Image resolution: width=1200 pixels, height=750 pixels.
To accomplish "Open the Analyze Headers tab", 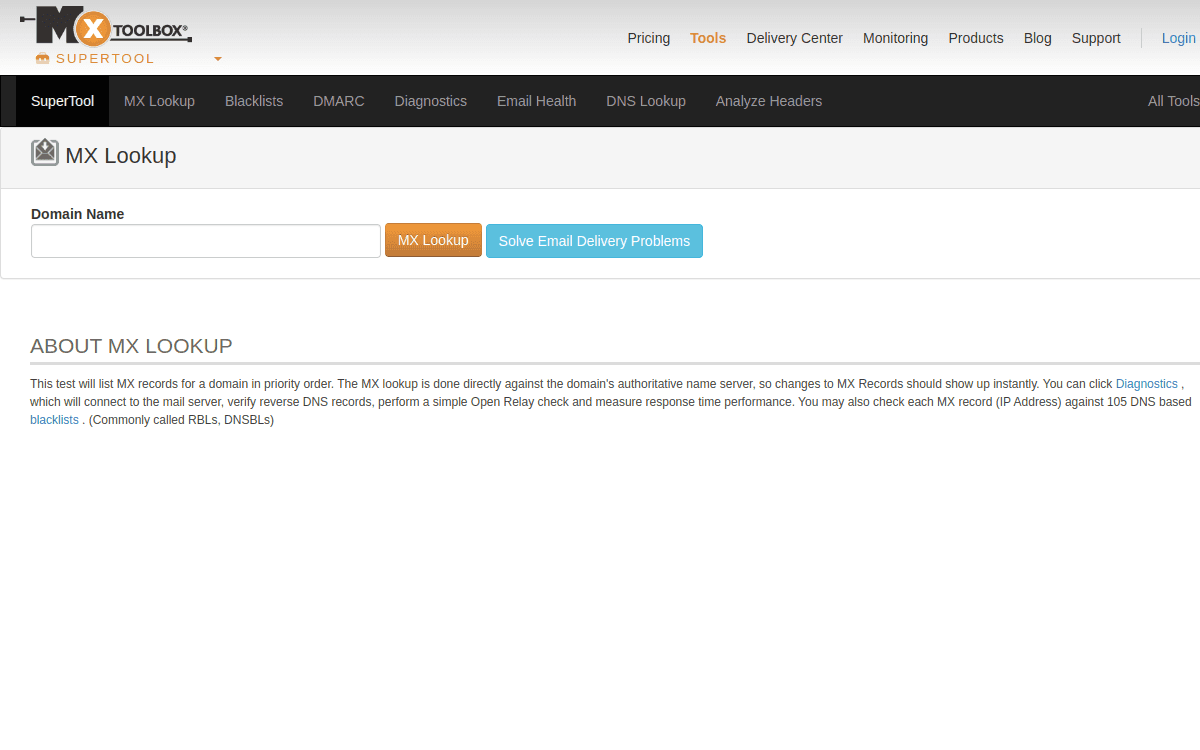I will point(768,101).
